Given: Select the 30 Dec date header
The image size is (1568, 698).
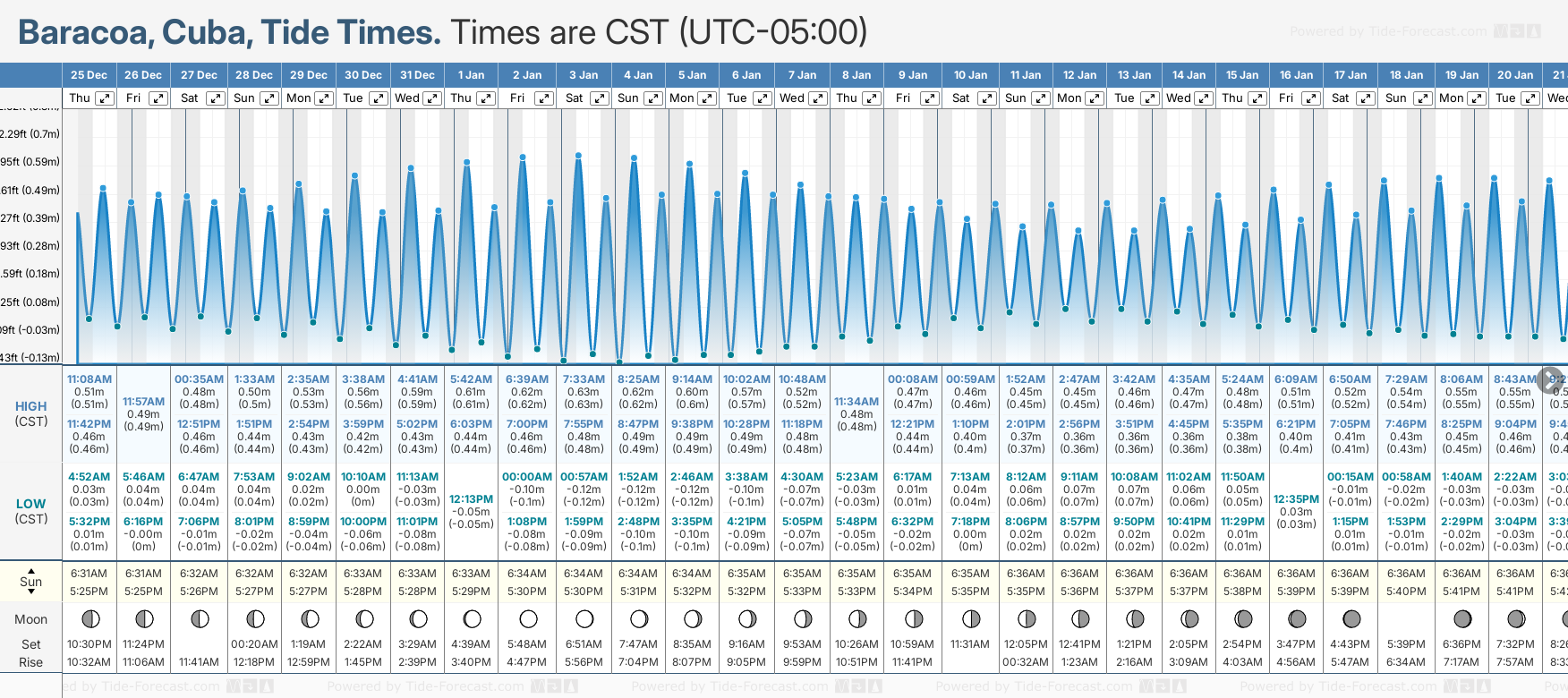Looking at the screenshot, I should click(x=363, y=75).
